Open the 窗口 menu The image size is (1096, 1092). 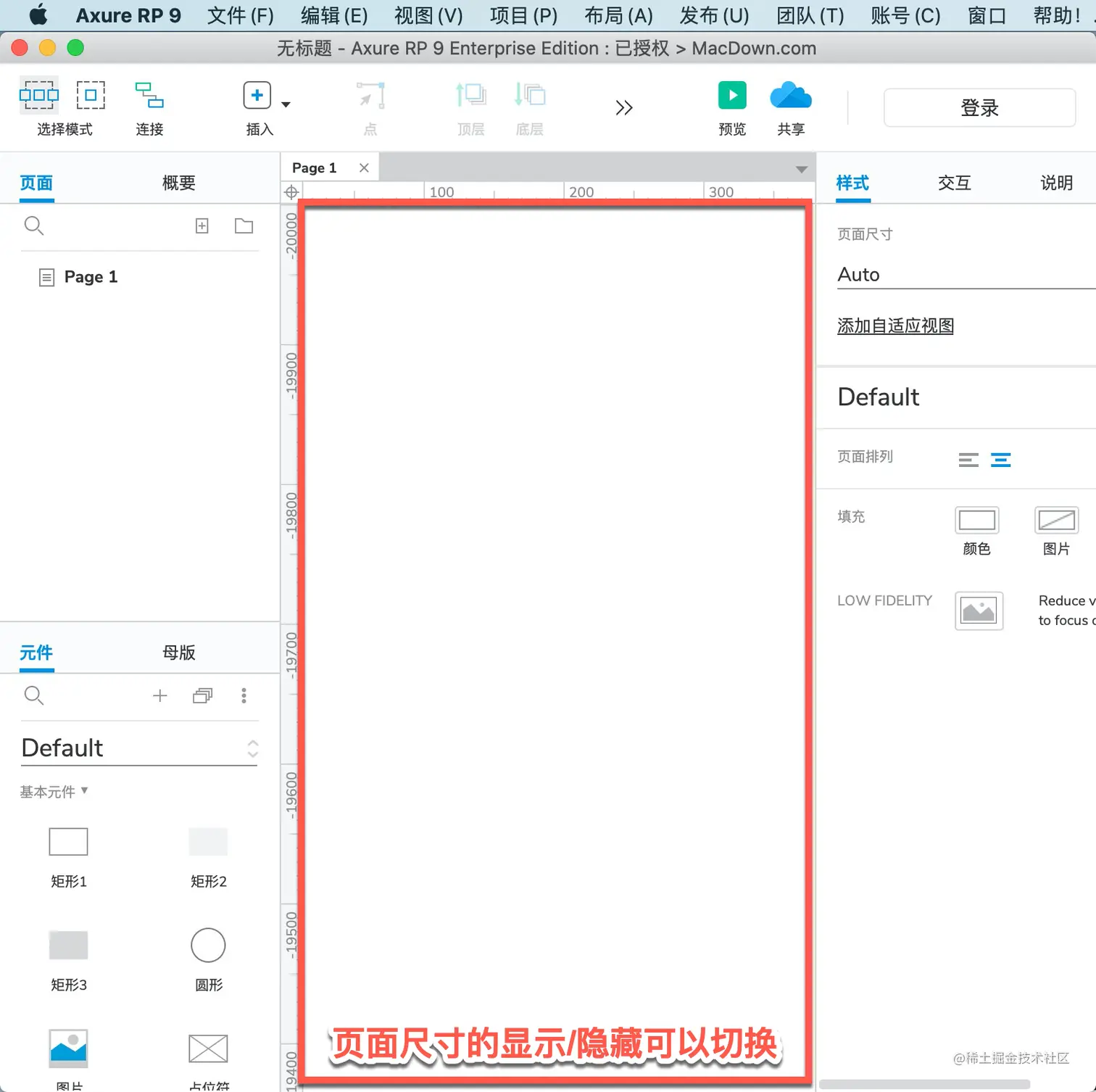pyautogui.click(x=987, y=15)
